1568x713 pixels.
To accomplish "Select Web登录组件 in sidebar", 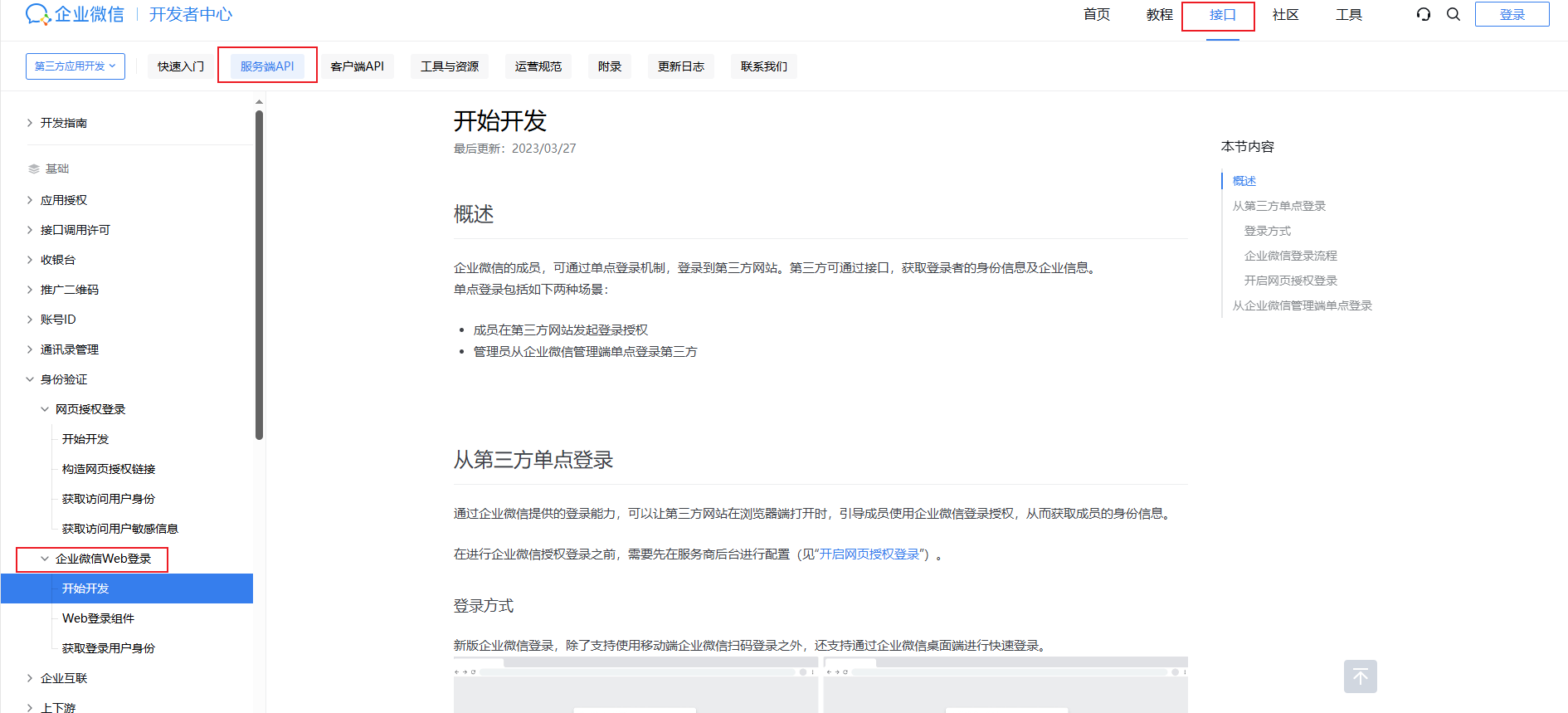I will coord(98,618).
